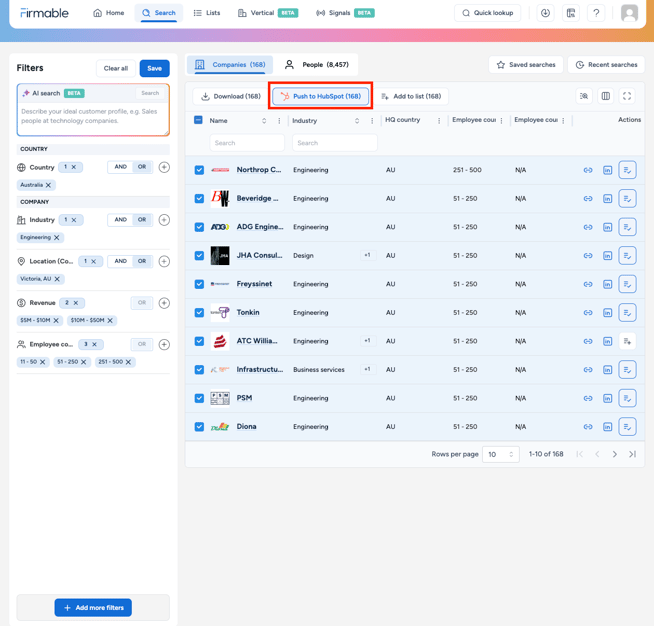654x626 pixels.
Task: Clear all Revenue filters via count chip
Action: 75,303
